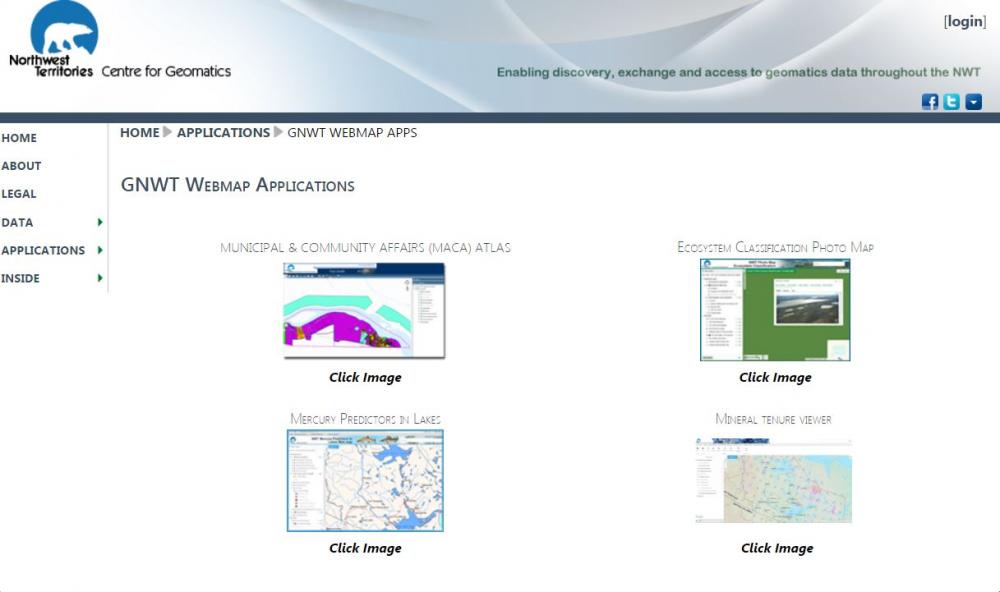Open the Mercury Predictors in Lakes thumbnail
This screenshot has width=1000, height=592.
[x=365, y=480]
